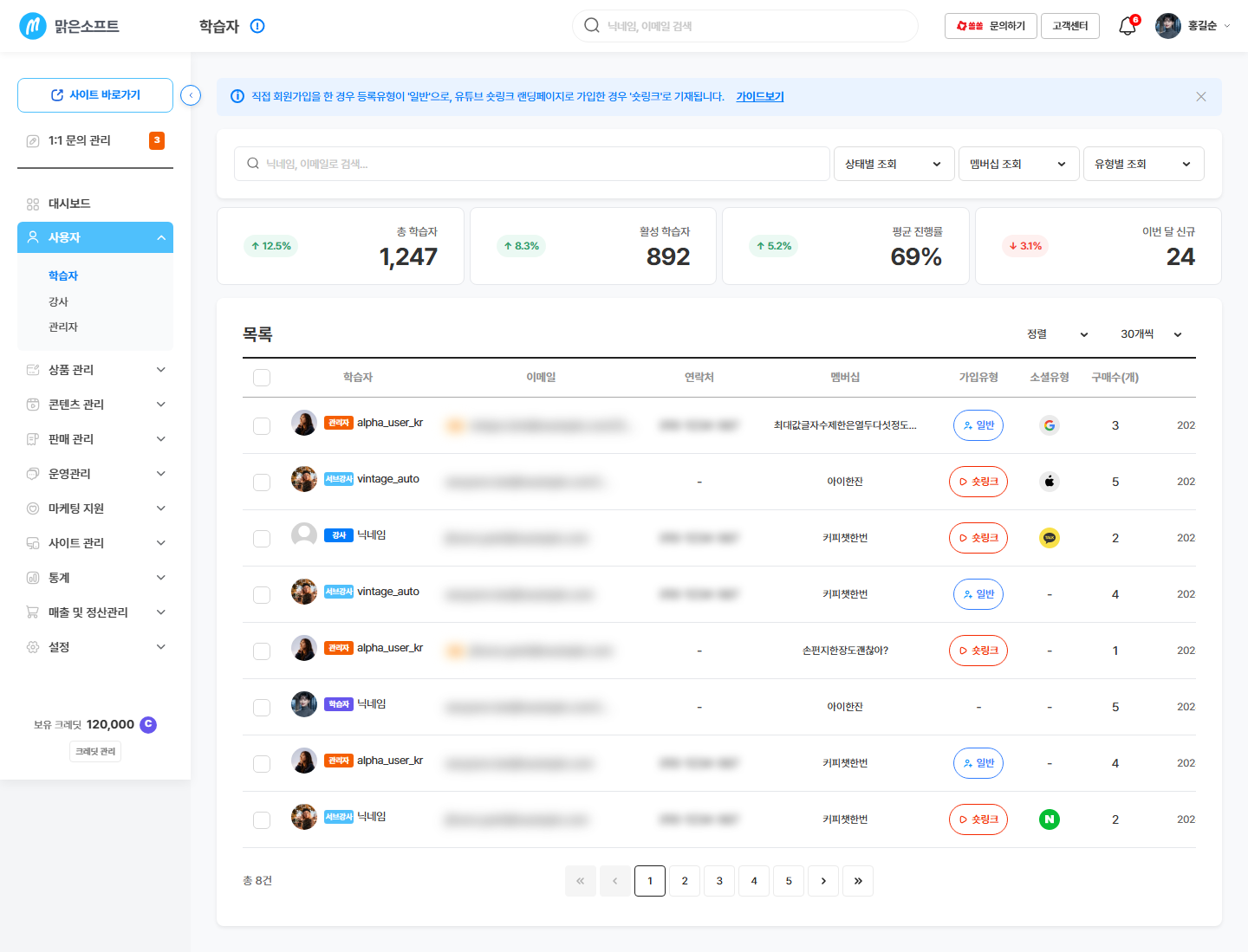Click the 사이트 바로가기 button
This screenshot has height=952, width=1248.
pos(95,95)
